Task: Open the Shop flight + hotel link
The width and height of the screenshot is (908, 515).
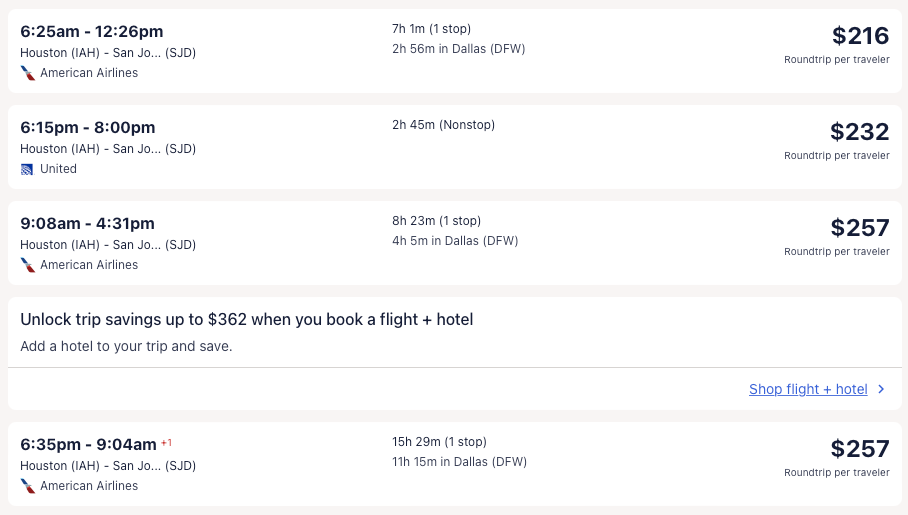Action: click(x=808, y=390)
